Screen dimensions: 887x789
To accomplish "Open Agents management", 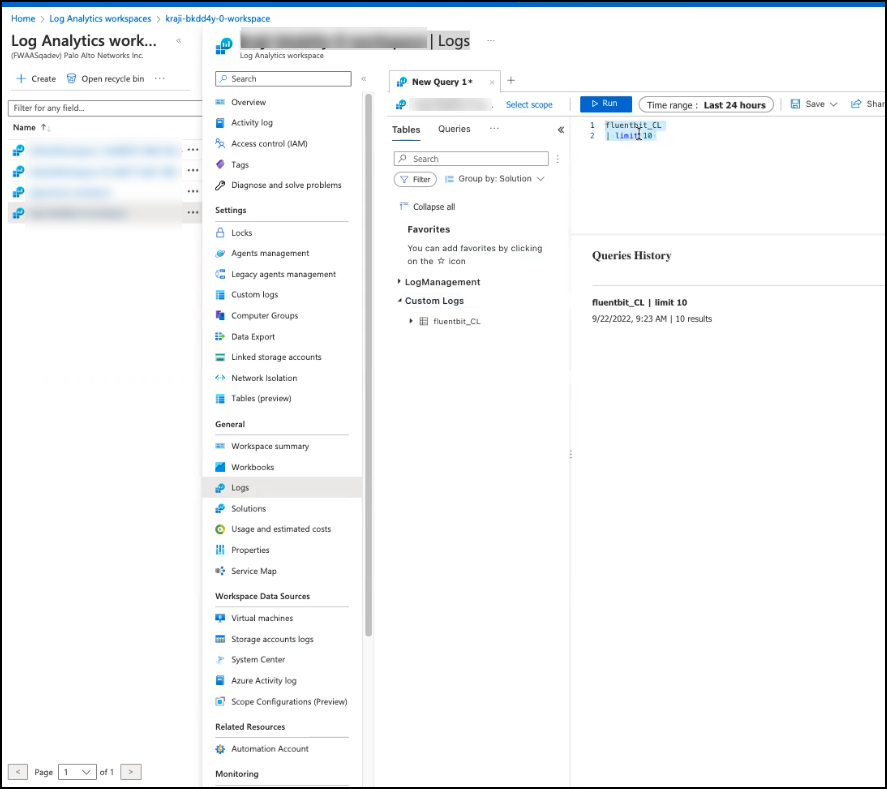I will point(270,253).
